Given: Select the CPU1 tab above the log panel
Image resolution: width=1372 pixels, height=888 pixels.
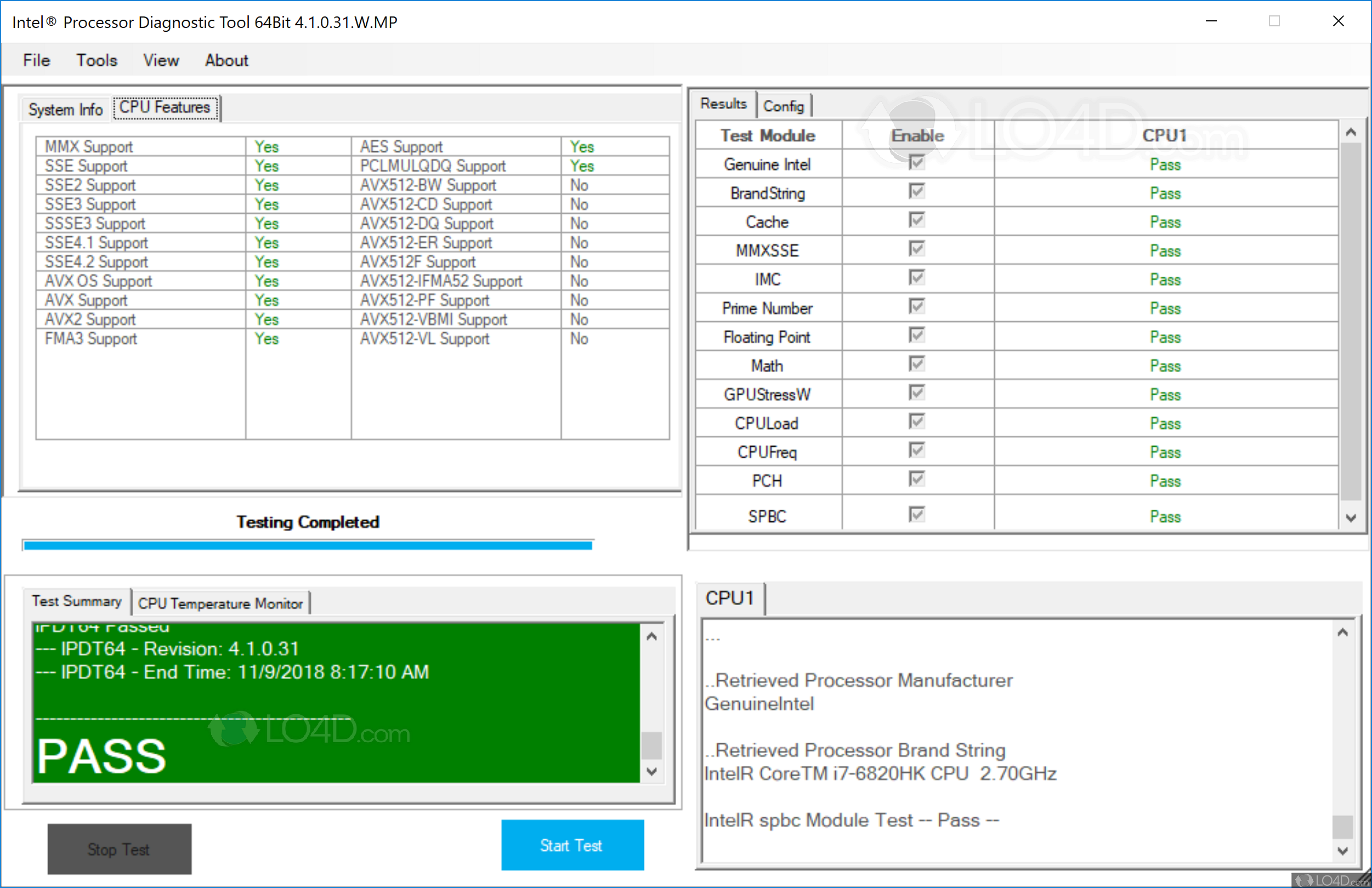Looking at the screenshot, I should (x=729, y=597).
